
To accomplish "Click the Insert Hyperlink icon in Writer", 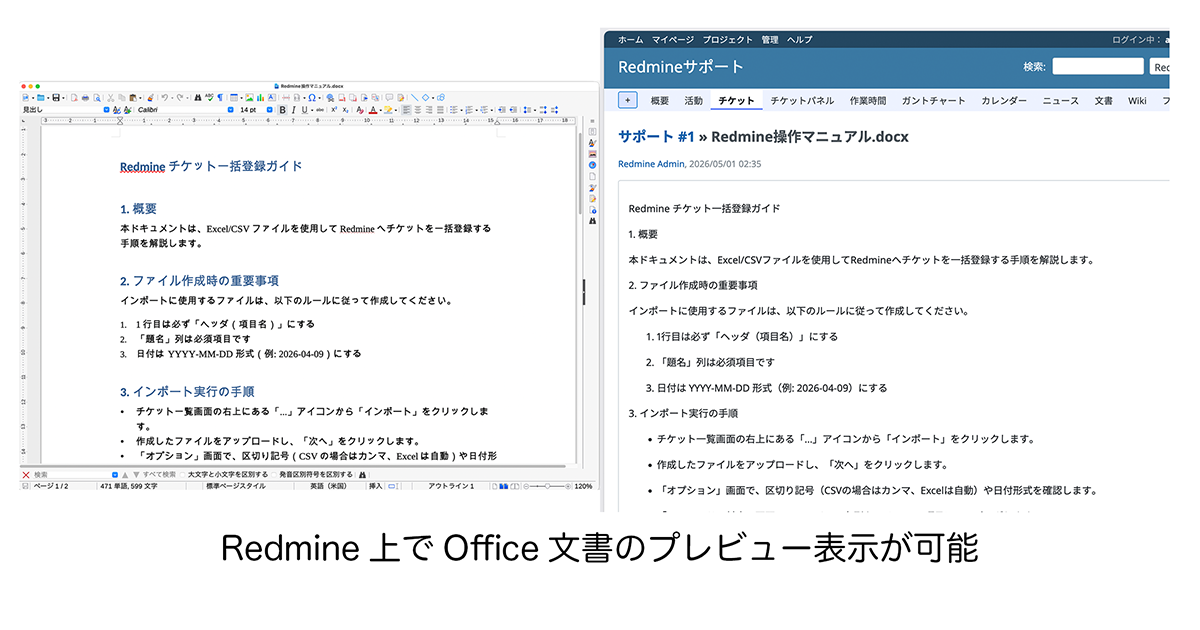I will tap(331, 98).
